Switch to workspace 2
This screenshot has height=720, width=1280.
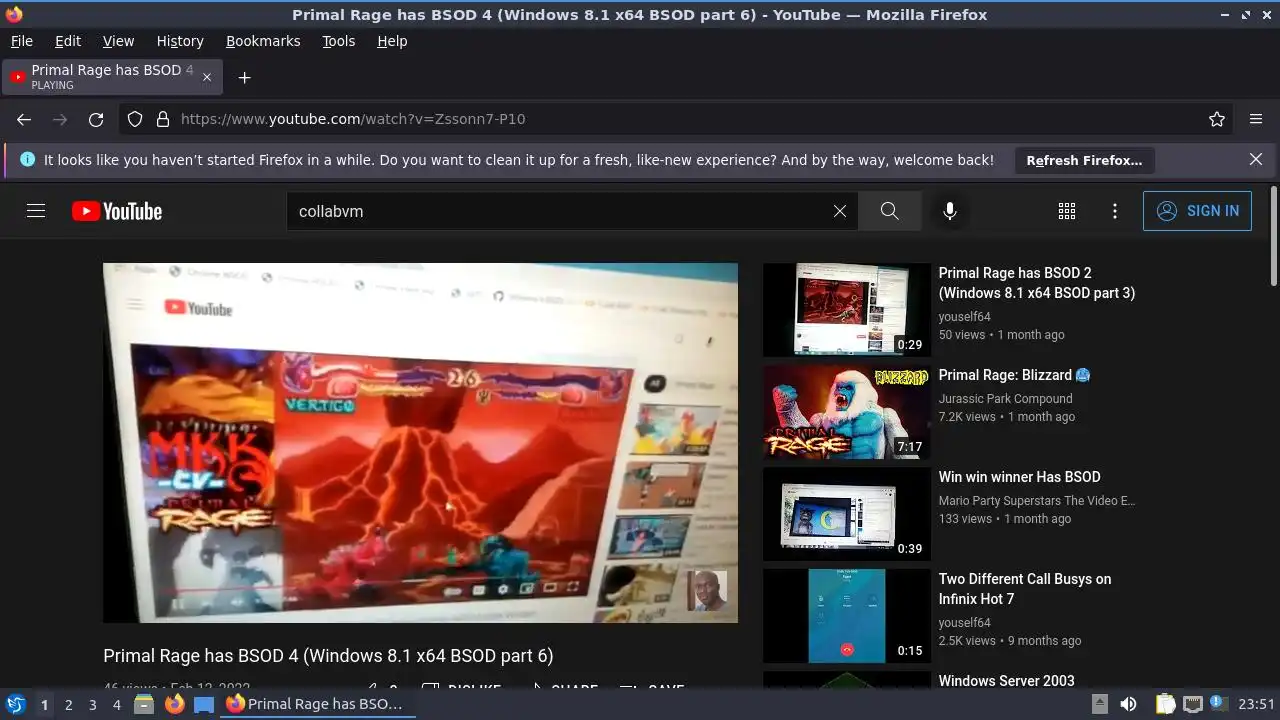(68, 705)
